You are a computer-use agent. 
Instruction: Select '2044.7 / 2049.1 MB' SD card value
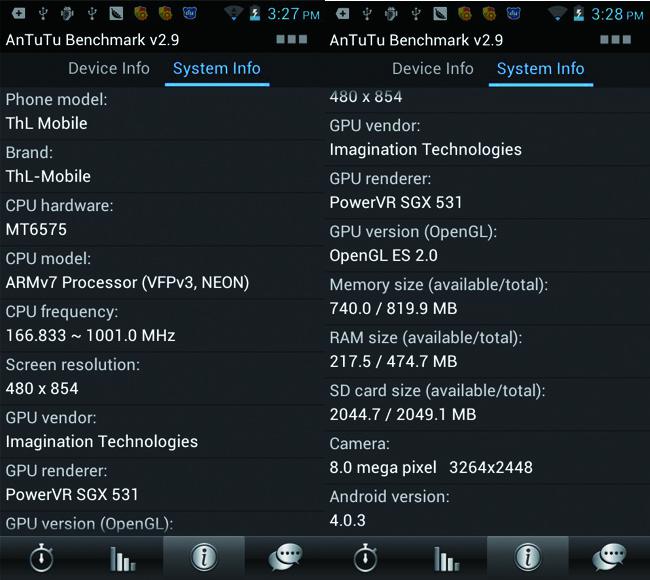pos(403,415)
